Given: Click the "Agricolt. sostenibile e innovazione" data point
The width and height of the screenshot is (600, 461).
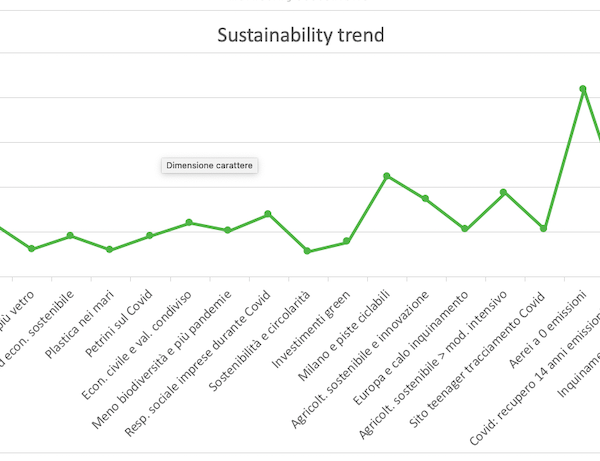Looking at the screenshot, I should (425, 199).
